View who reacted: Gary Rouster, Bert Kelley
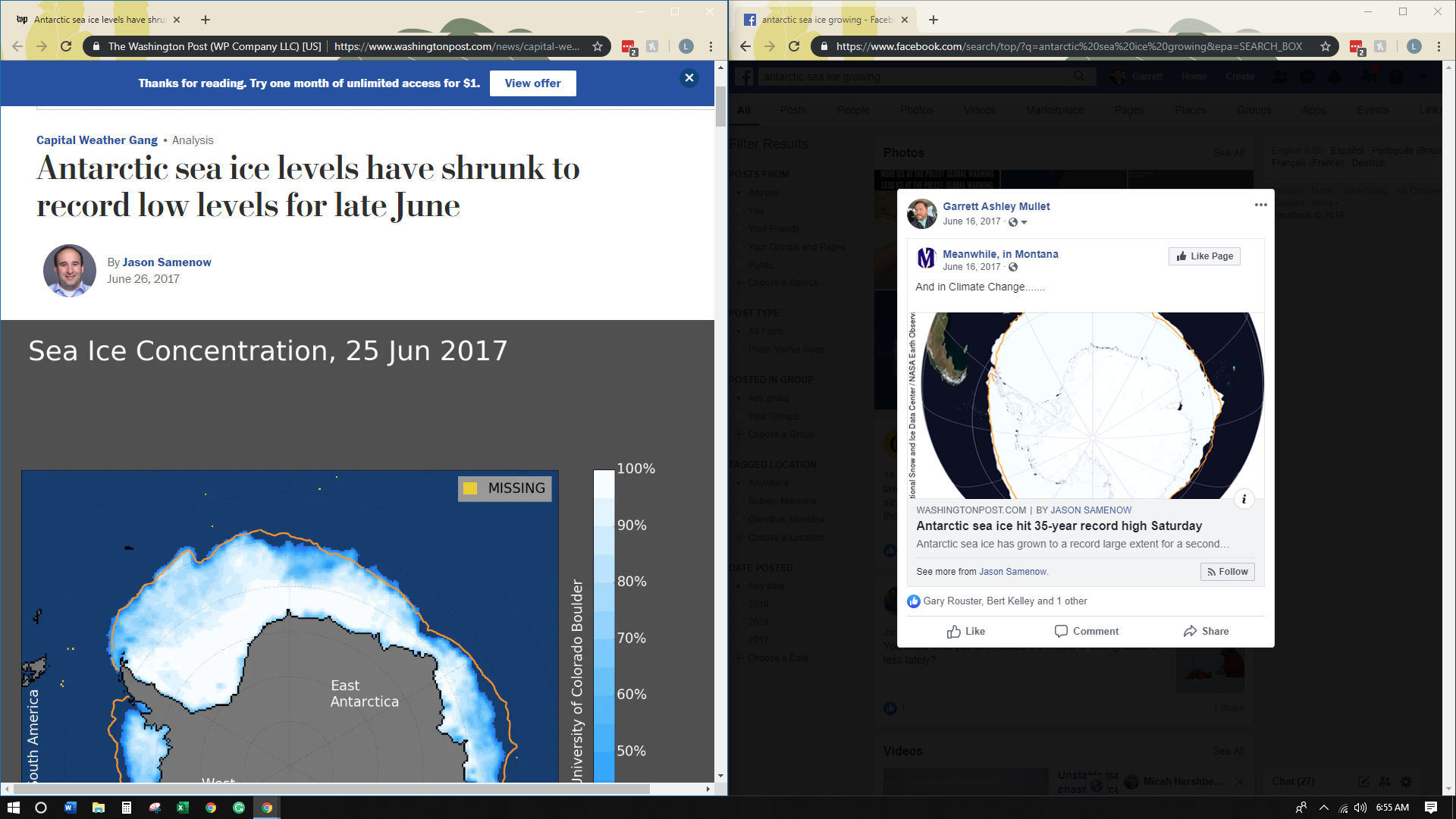 click(x=1005, y=601)
